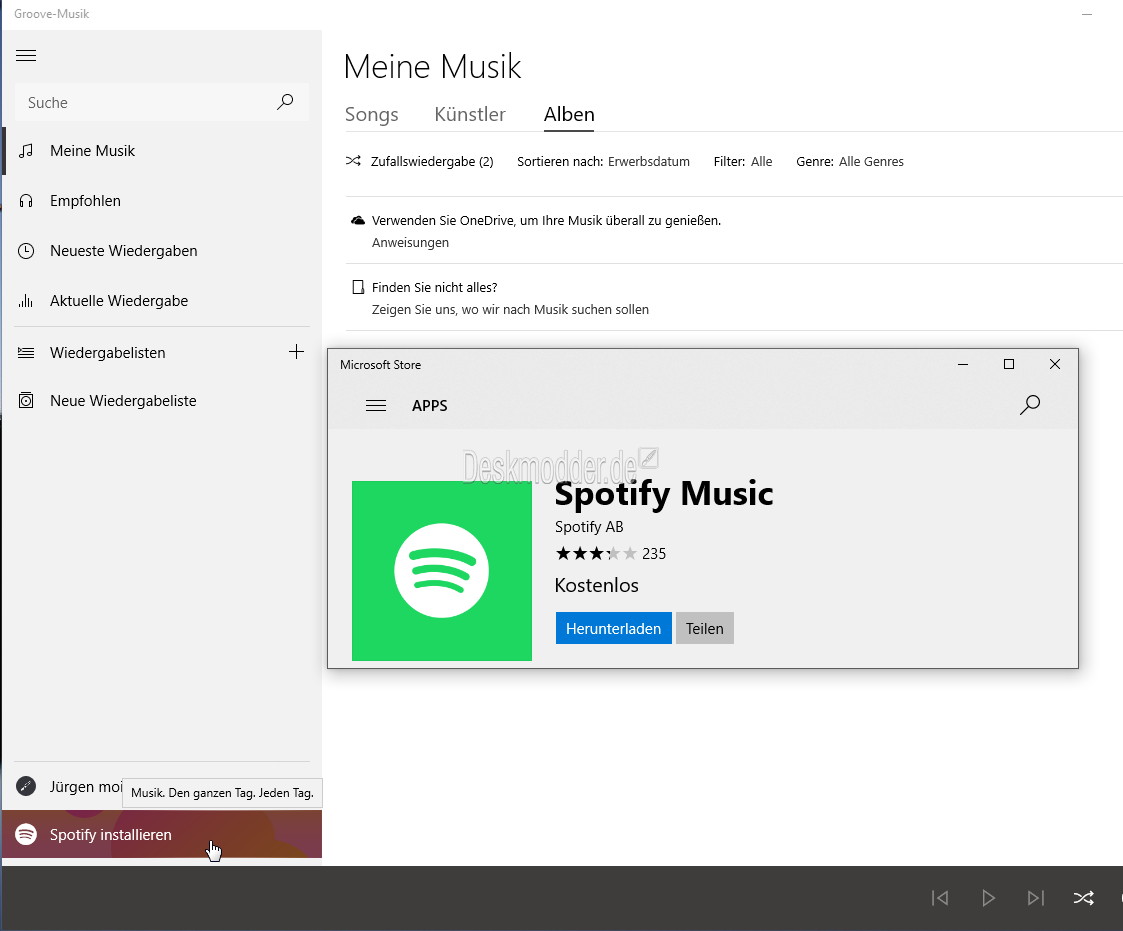
Task: Click Herunterladen to download Spotify
Action: (614, 628)
